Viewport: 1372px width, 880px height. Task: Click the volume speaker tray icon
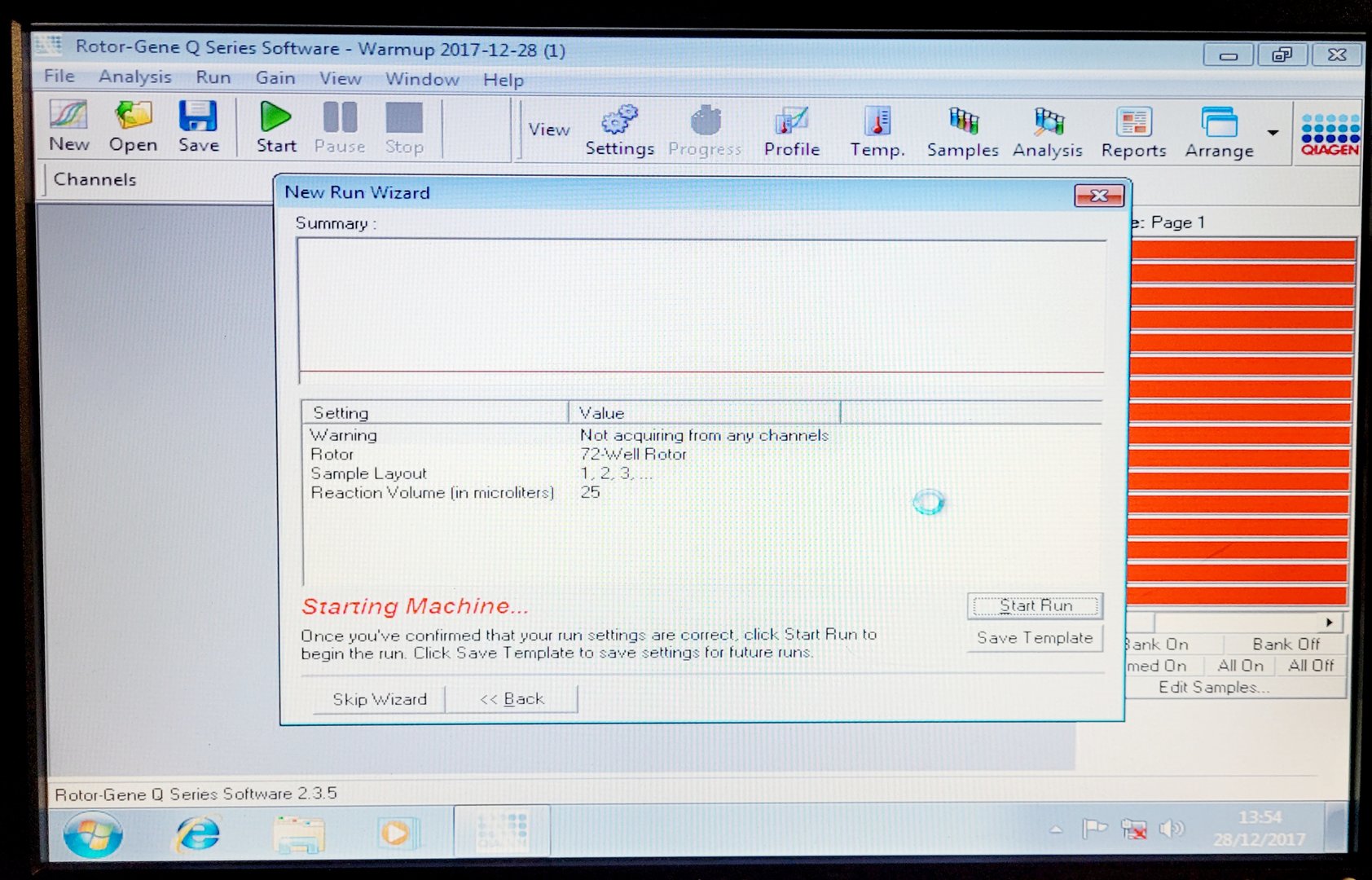(1172, 829)
